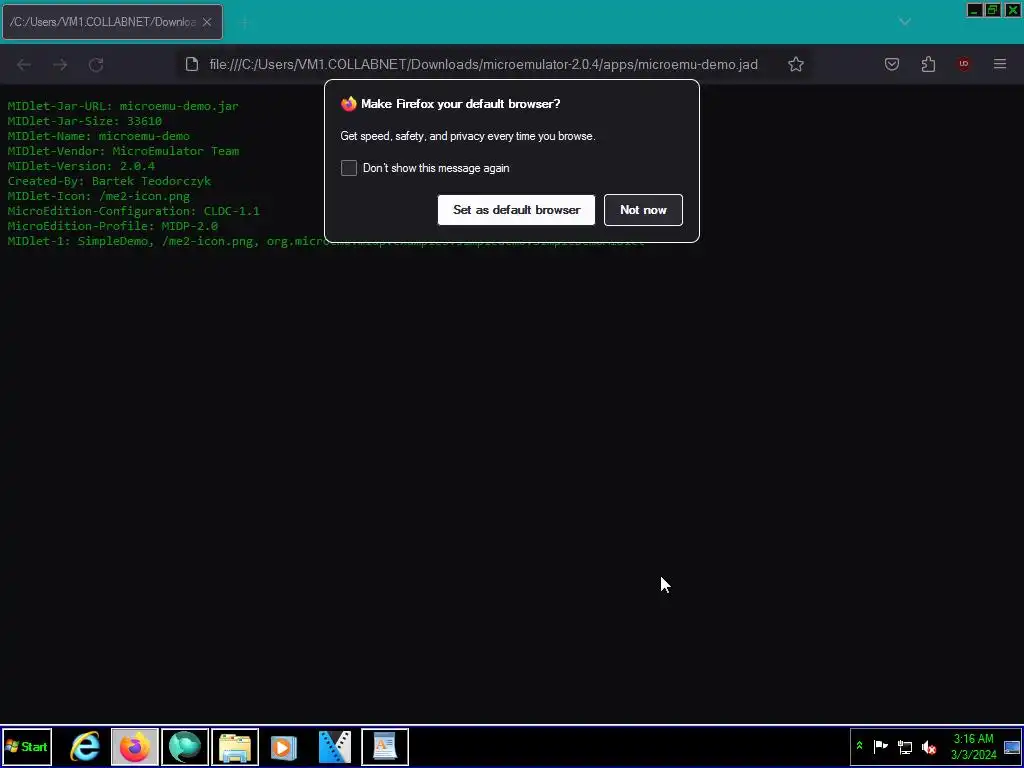Open the list all tabs chevron
The image size is (1024, 768).
tap(904, 22)
